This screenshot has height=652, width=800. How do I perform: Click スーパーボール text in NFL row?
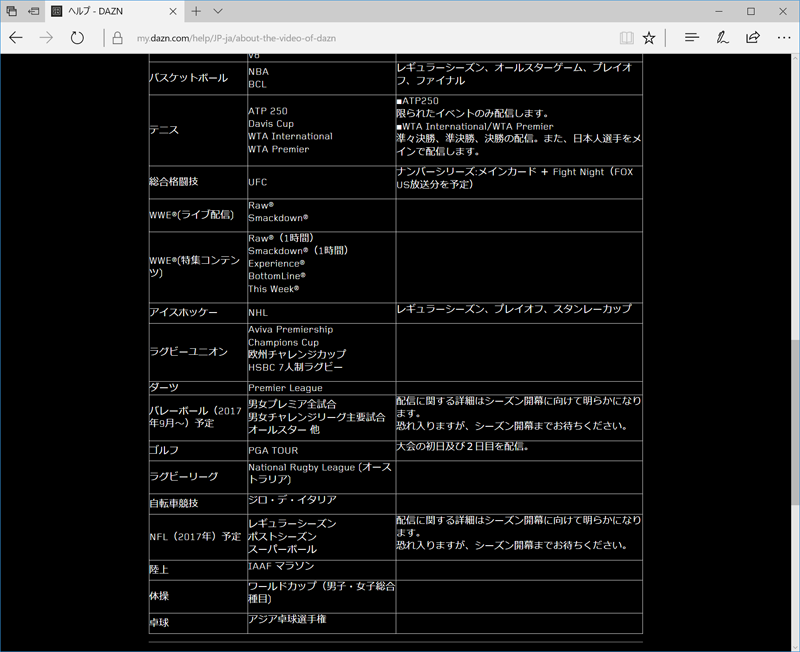[282, 550]
